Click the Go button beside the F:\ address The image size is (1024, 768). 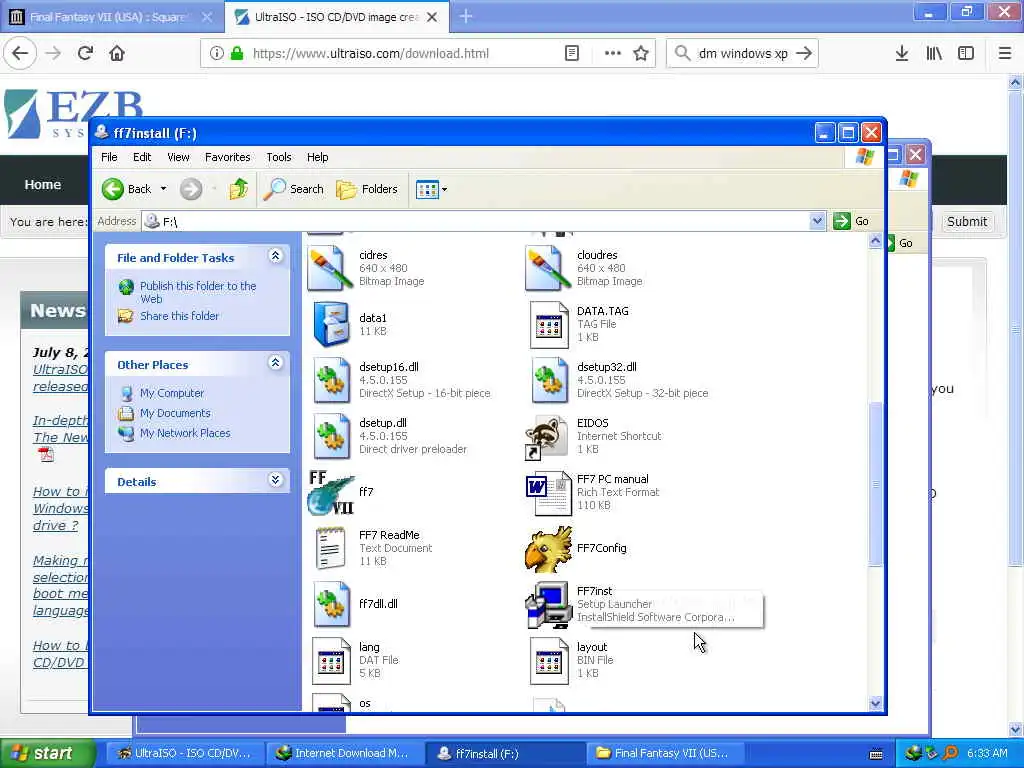tap(852, 221)
